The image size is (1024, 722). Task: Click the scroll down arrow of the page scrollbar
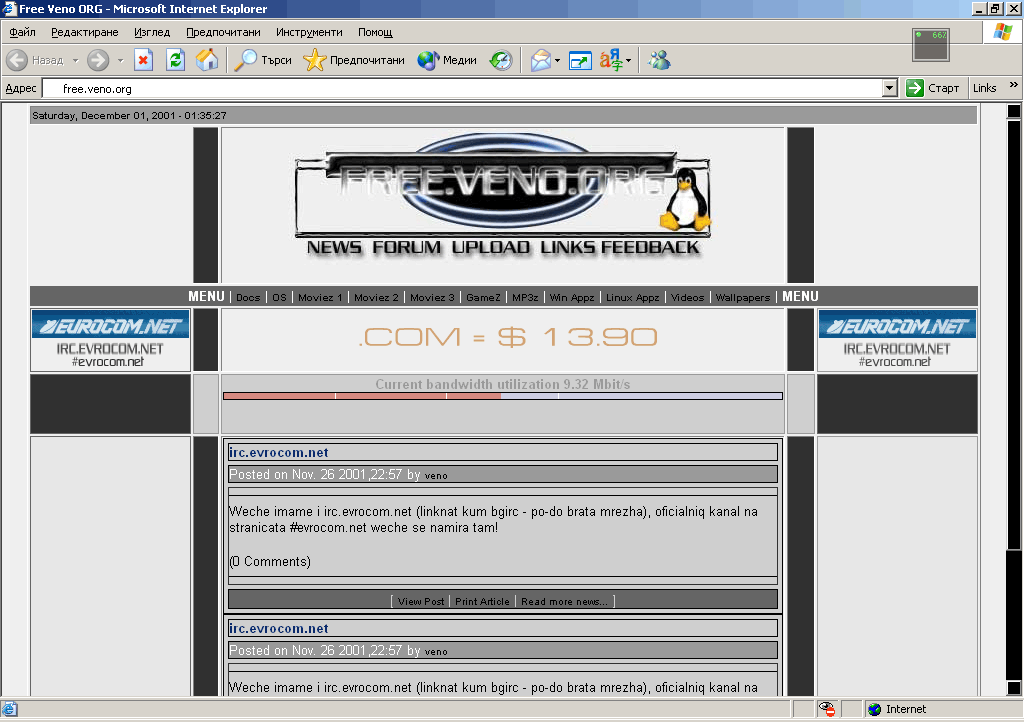pyautogui.click(x=1014, y=688)
